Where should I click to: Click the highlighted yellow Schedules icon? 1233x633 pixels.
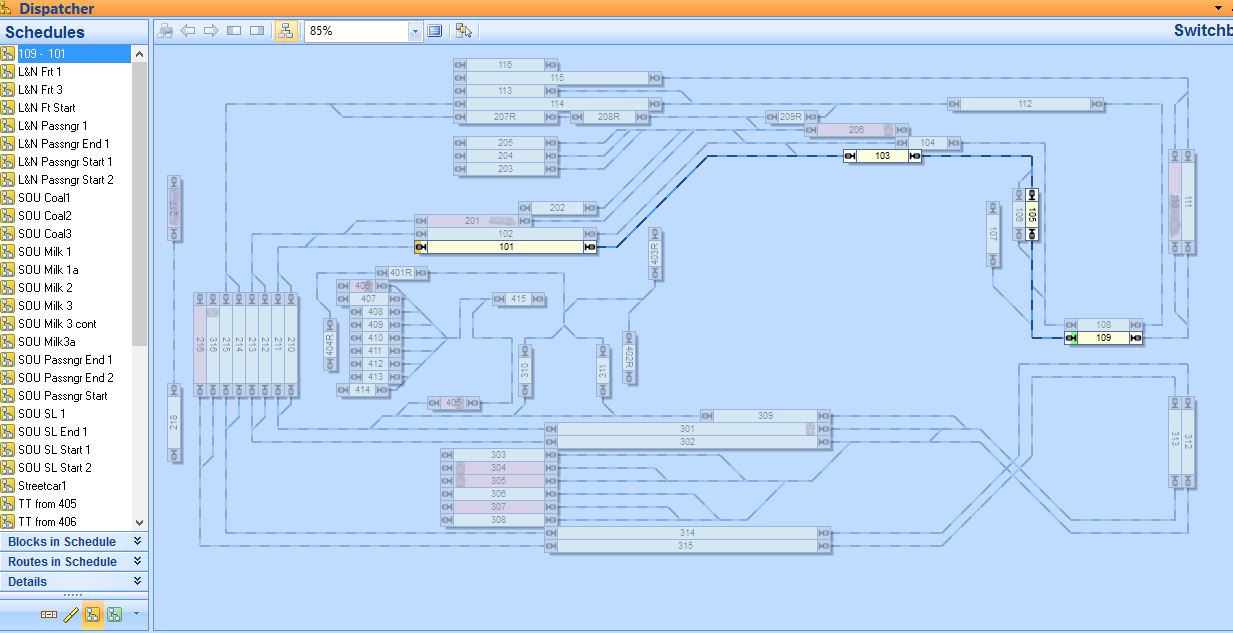pyautogui.click(x=92, y=615)
